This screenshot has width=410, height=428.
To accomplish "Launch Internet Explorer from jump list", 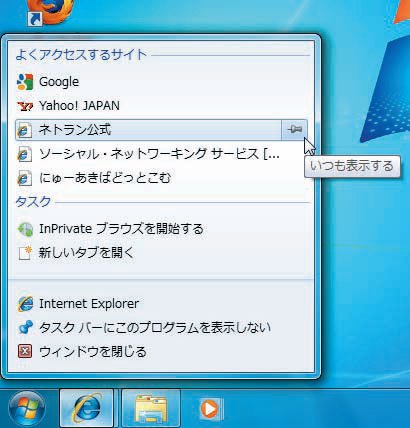I will [161, 304].
